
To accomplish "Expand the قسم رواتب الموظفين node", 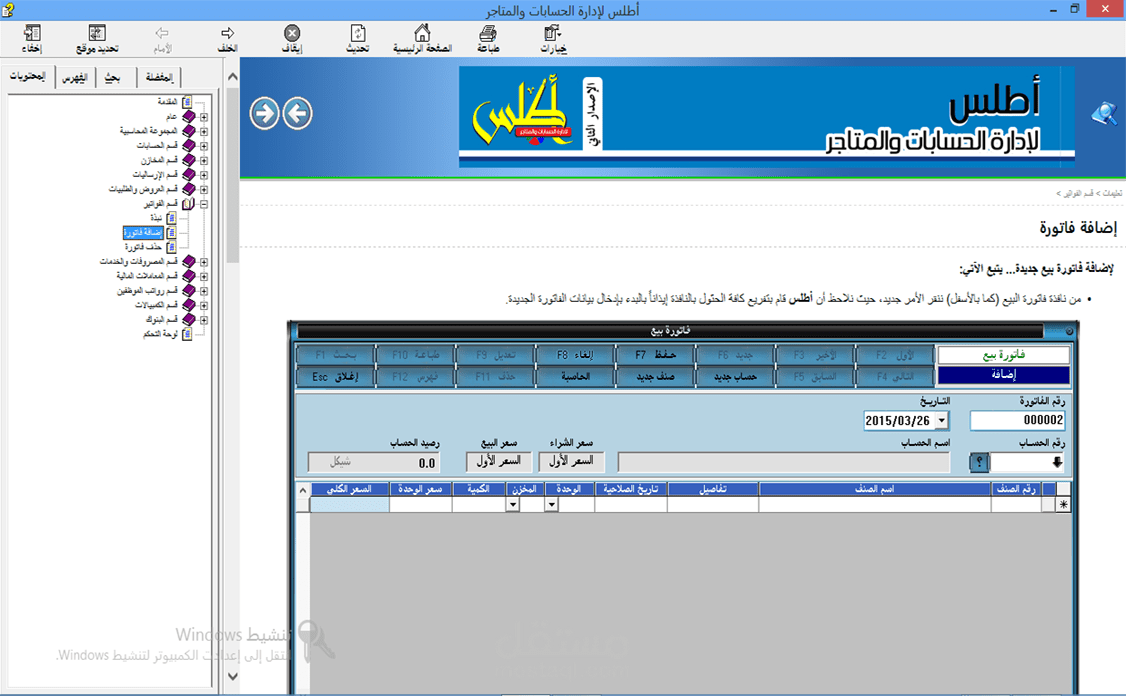I will [x=204, y=291].
